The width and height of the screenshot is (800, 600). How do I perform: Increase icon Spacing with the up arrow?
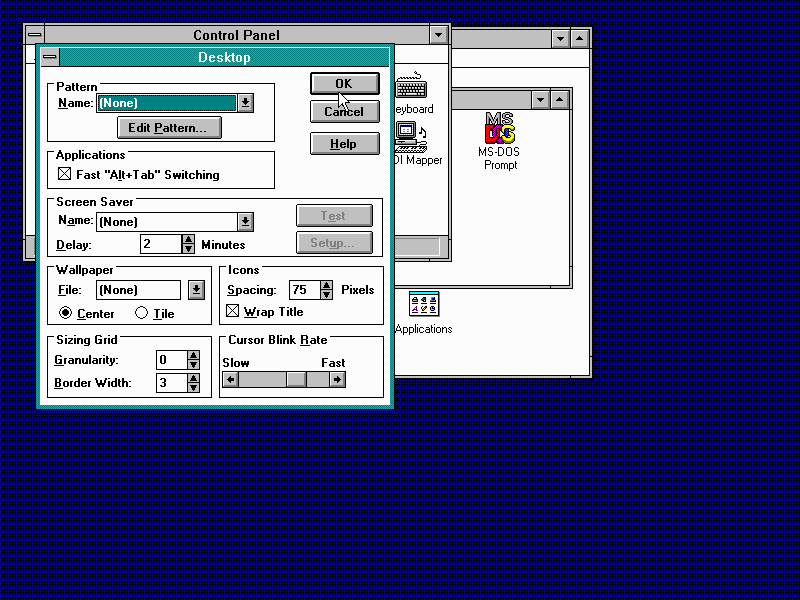click(x=326, y=285)
